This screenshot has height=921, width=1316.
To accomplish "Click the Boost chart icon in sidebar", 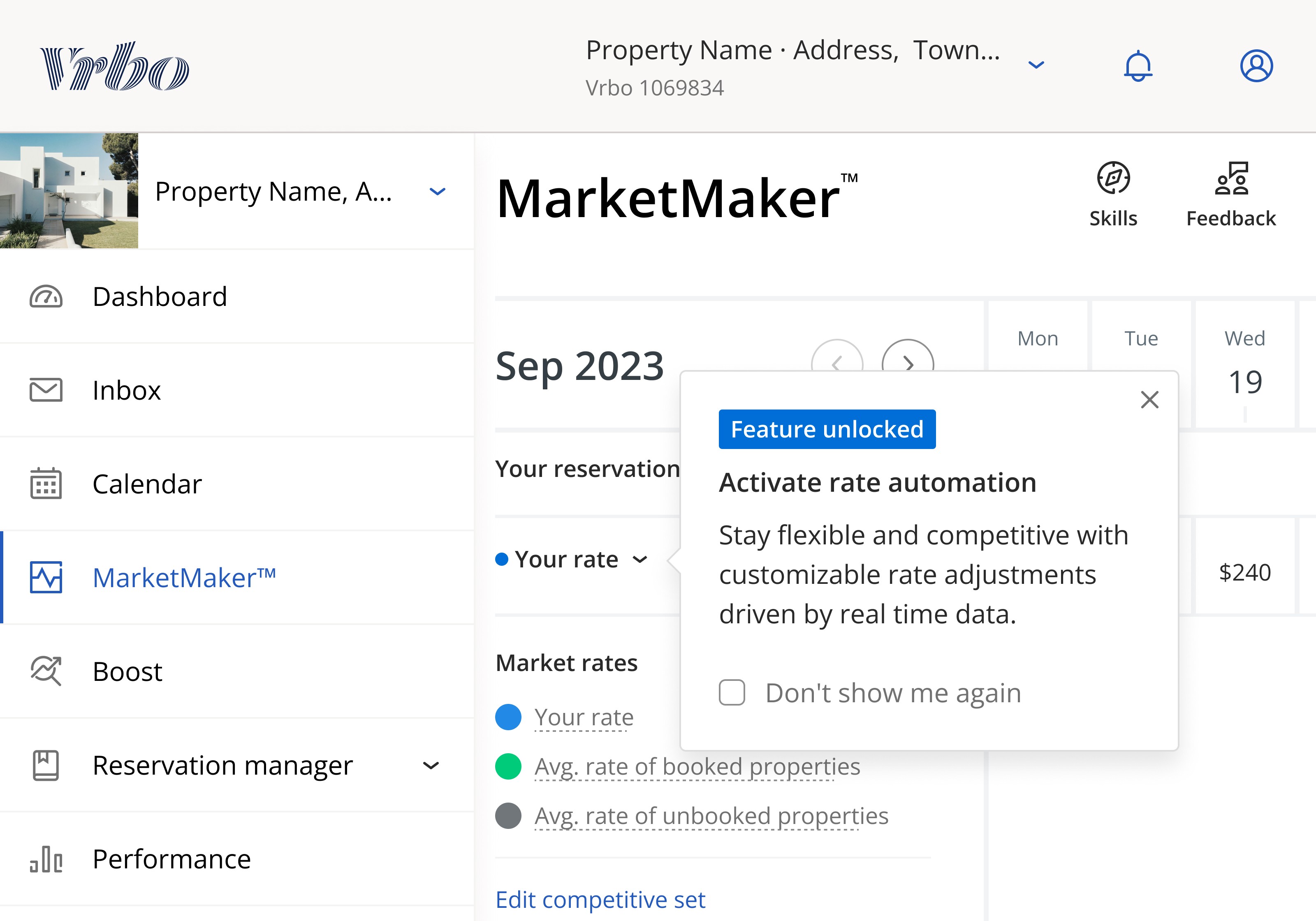I will (x=46, y=671).
